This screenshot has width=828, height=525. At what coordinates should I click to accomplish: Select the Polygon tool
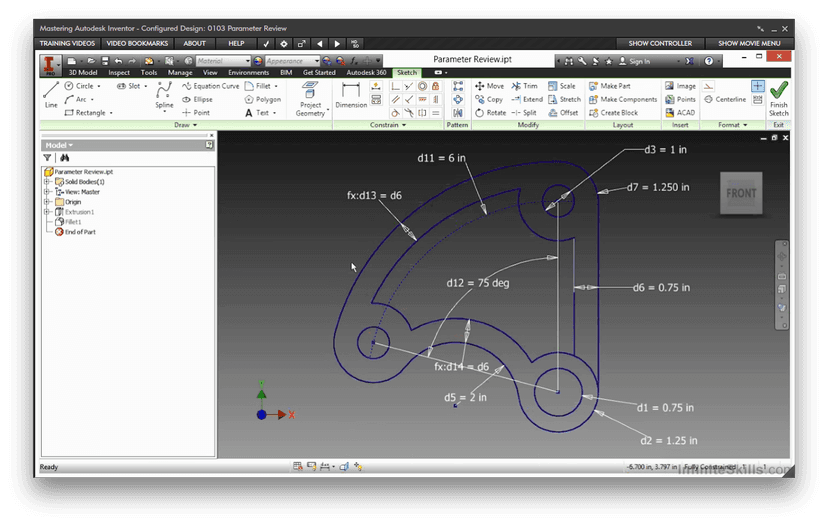click(x=262, y=99)
